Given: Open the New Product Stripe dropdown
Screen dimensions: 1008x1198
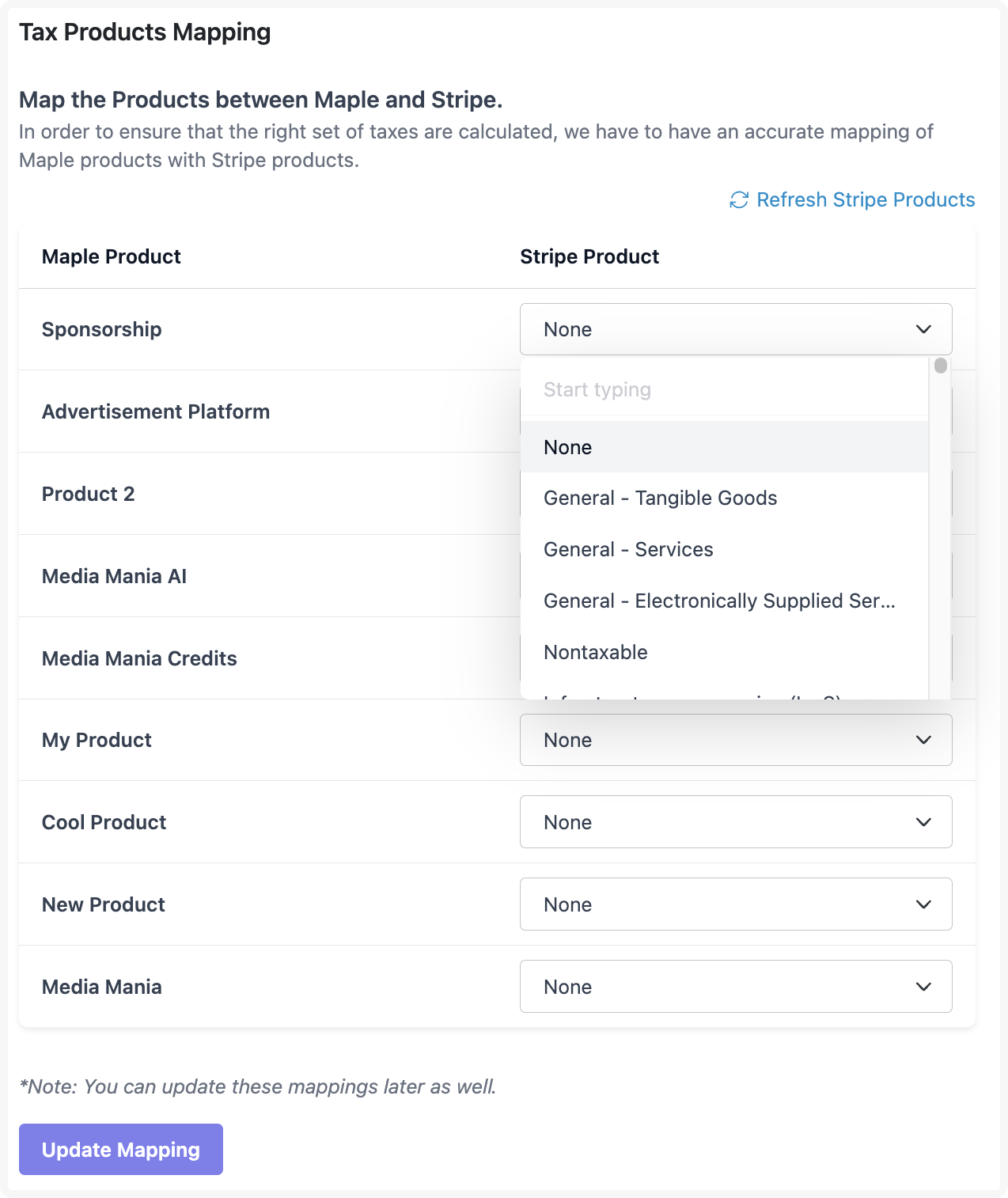Looking at the screenshot, I should 734,904.
